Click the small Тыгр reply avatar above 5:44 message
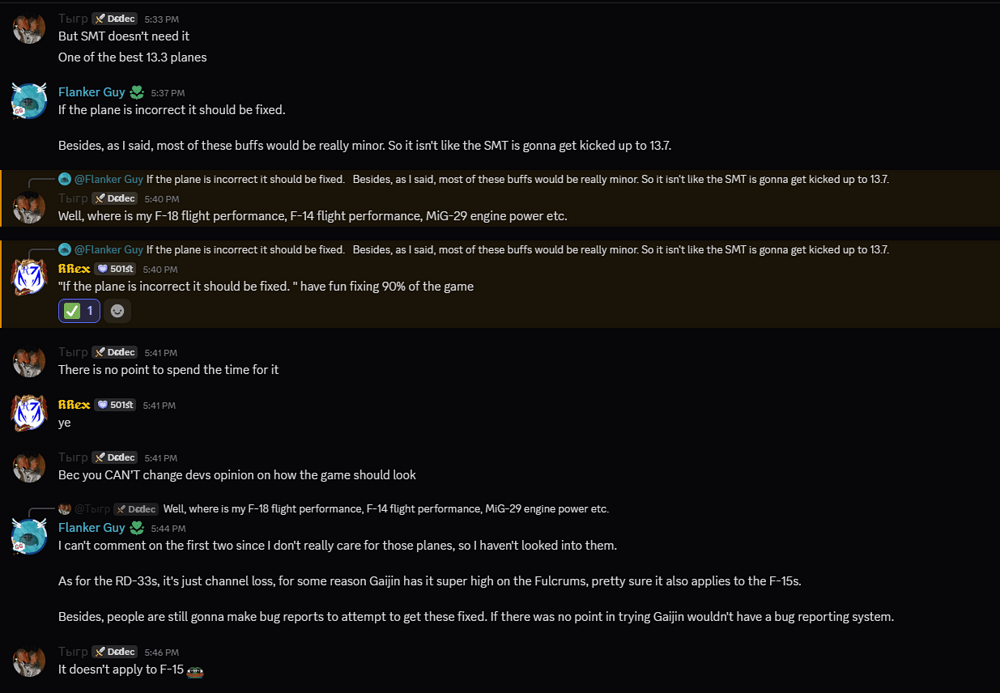Viewport: 1000px width, 693px height. click(64, 509)
